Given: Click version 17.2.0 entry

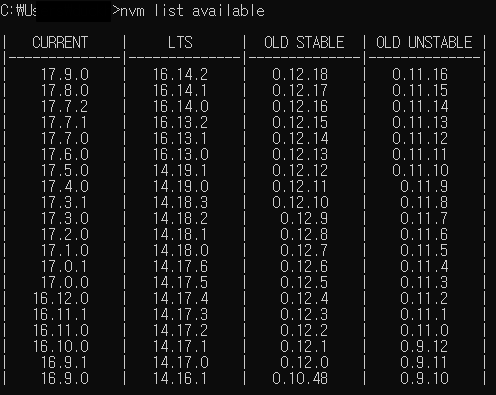Looking at the screenshot, I should pos(65,234).
